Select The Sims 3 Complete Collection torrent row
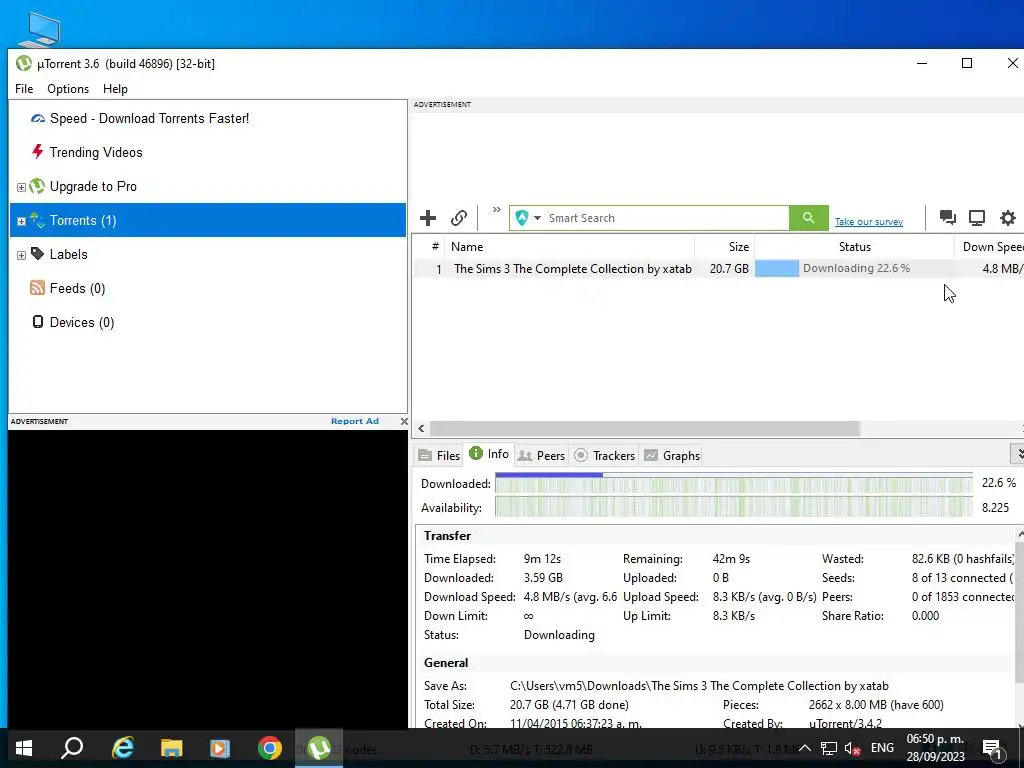 [718, 268]
